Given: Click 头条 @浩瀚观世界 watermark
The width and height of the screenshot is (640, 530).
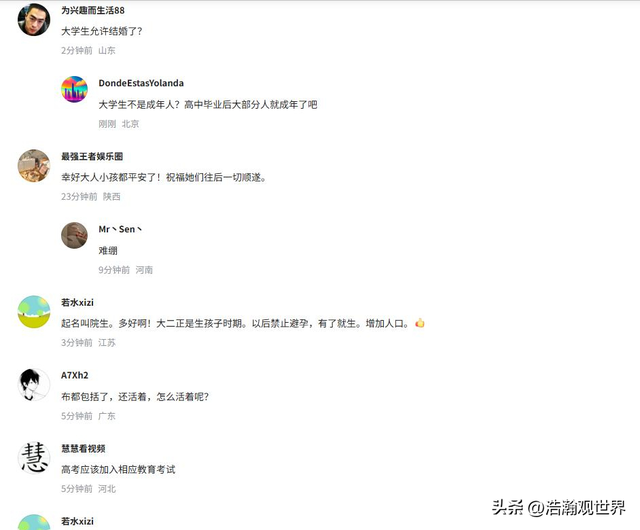Looking at the screenshot, I should pyautogui.click(x=558, y=508).
